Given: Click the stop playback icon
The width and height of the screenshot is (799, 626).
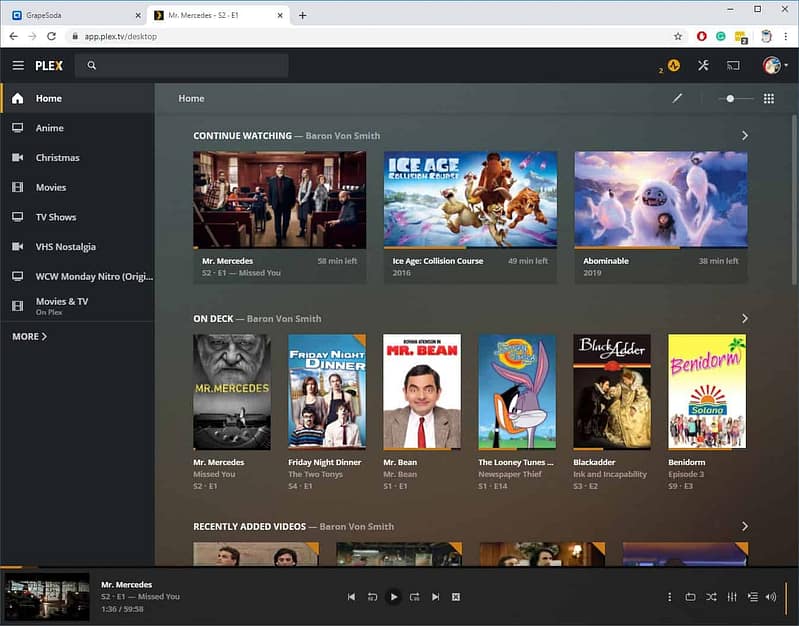Looking at the screenshot, I should click(x=456, y=597).
